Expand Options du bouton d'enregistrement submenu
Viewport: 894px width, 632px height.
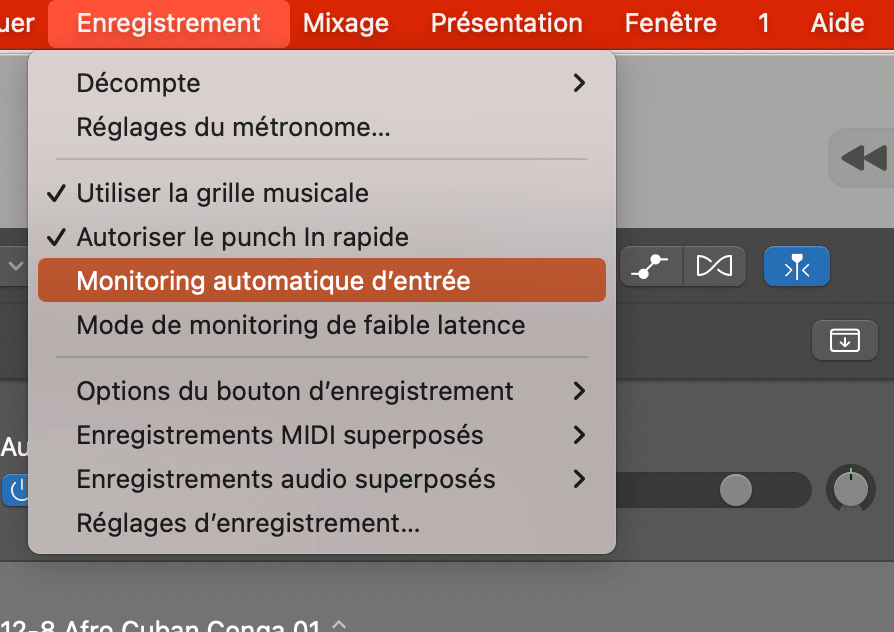[x=322, y=391]
